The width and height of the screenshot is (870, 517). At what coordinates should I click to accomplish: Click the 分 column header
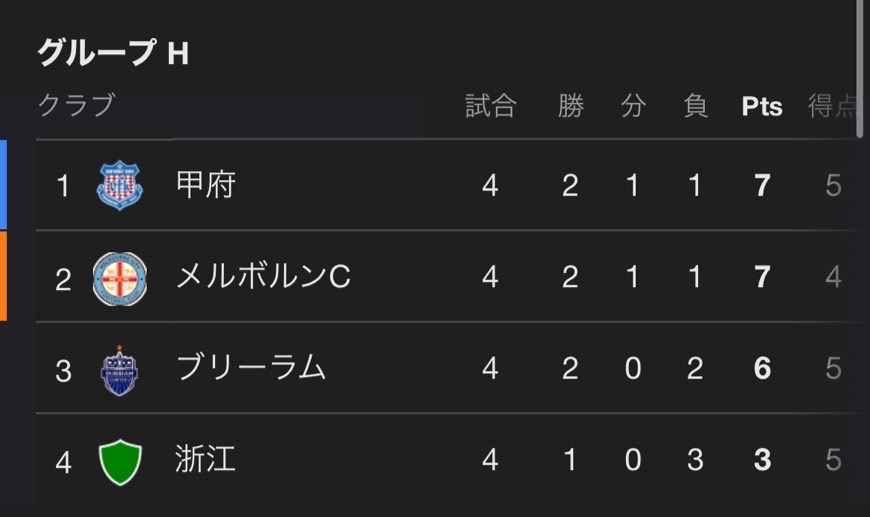(633, 105)
